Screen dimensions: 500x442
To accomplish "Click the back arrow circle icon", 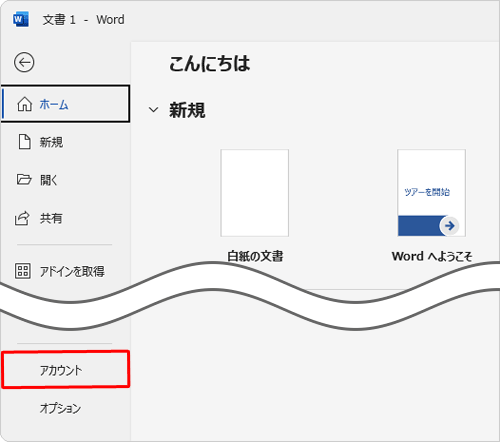I will [x=24, y=62].
